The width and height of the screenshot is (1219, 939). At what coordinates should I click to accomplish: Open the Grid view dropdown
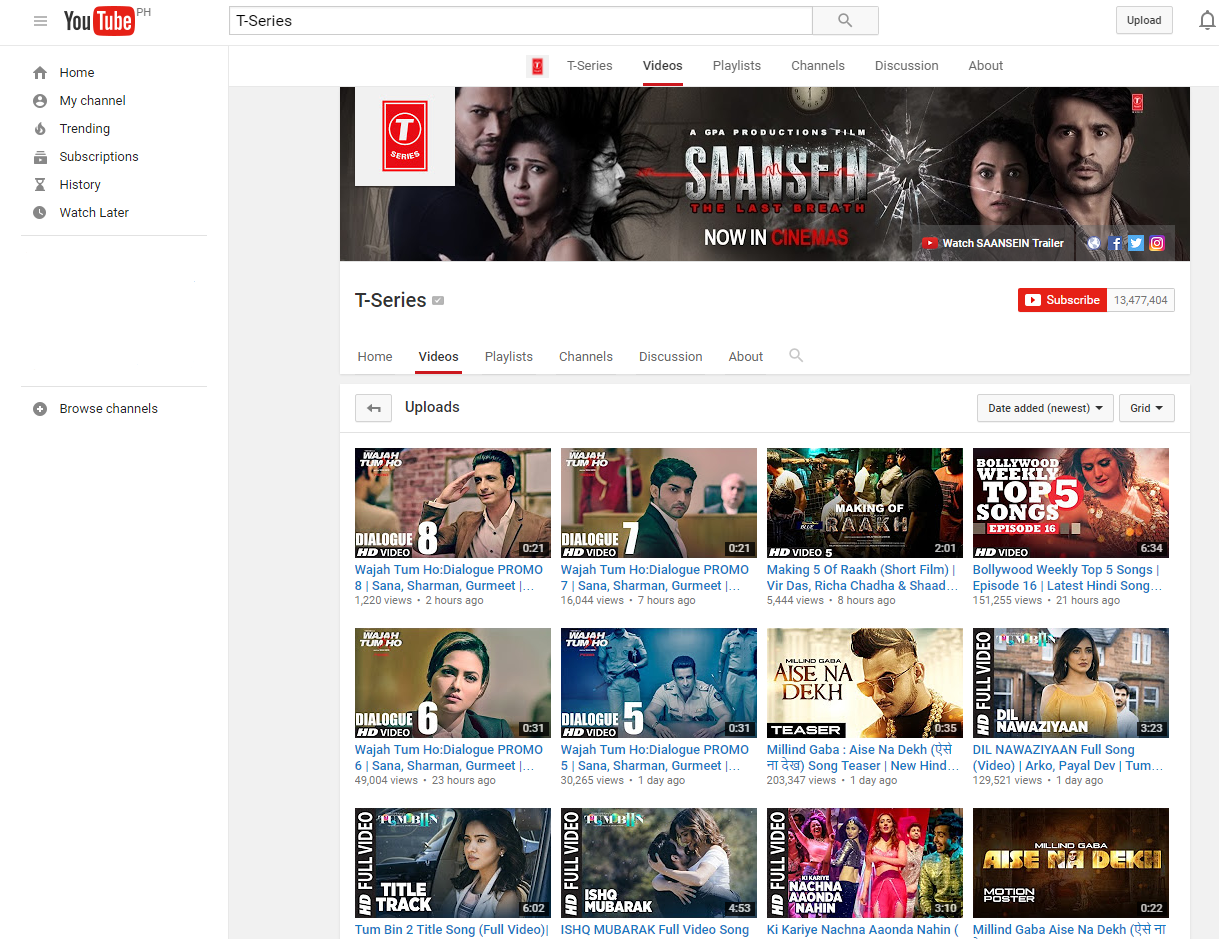point(1147,408)
